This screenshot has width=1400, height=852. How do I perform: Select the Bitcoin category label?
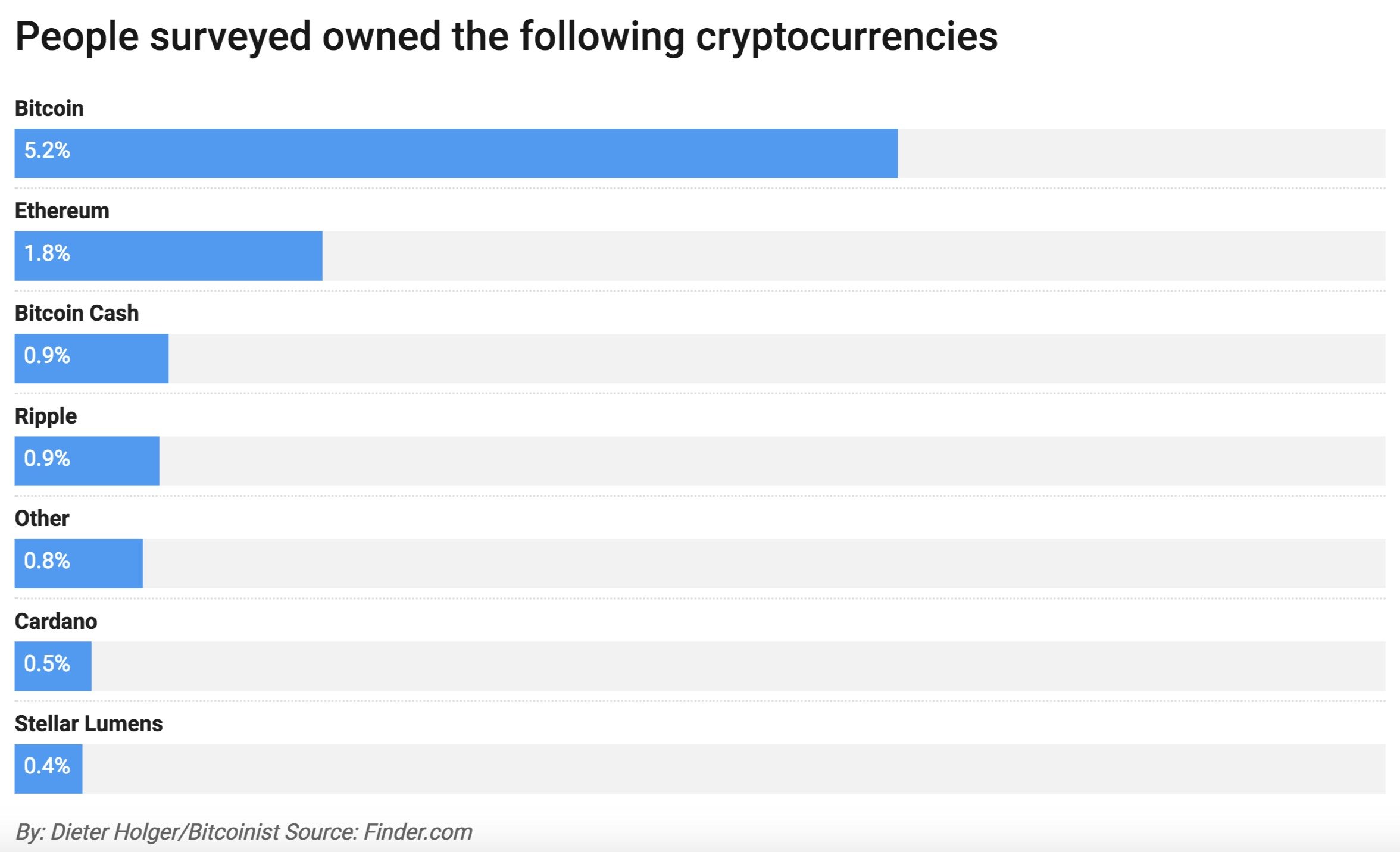tap(49, 108)
